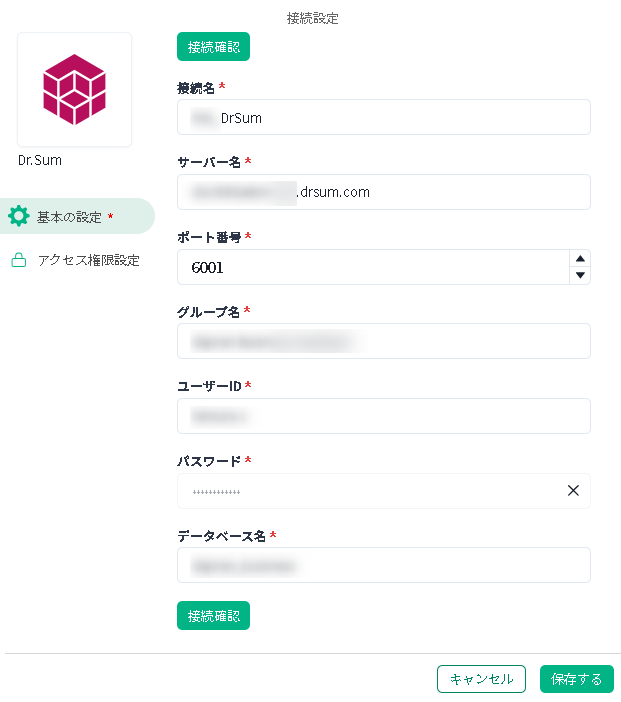Click into the ポート番号 field showing 6001
Screen dimensions: 621x702
pos(370,267)
